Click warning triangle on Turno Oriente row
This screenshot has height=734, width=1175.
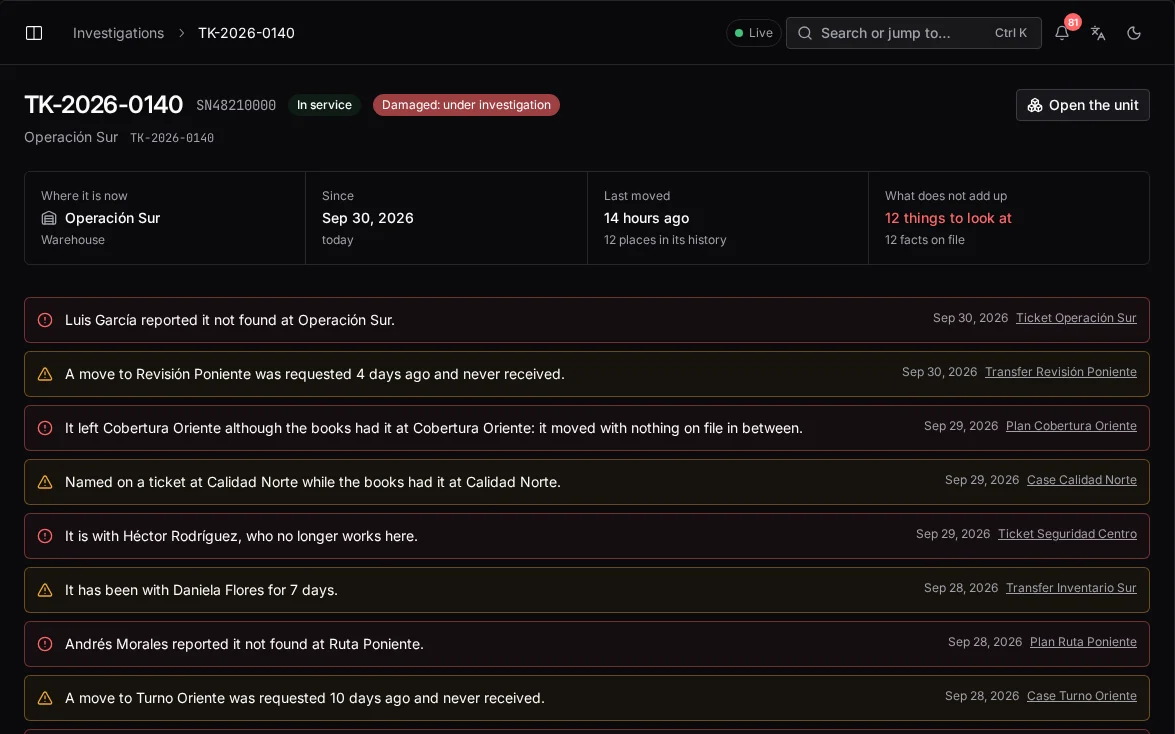coord(45,698)
